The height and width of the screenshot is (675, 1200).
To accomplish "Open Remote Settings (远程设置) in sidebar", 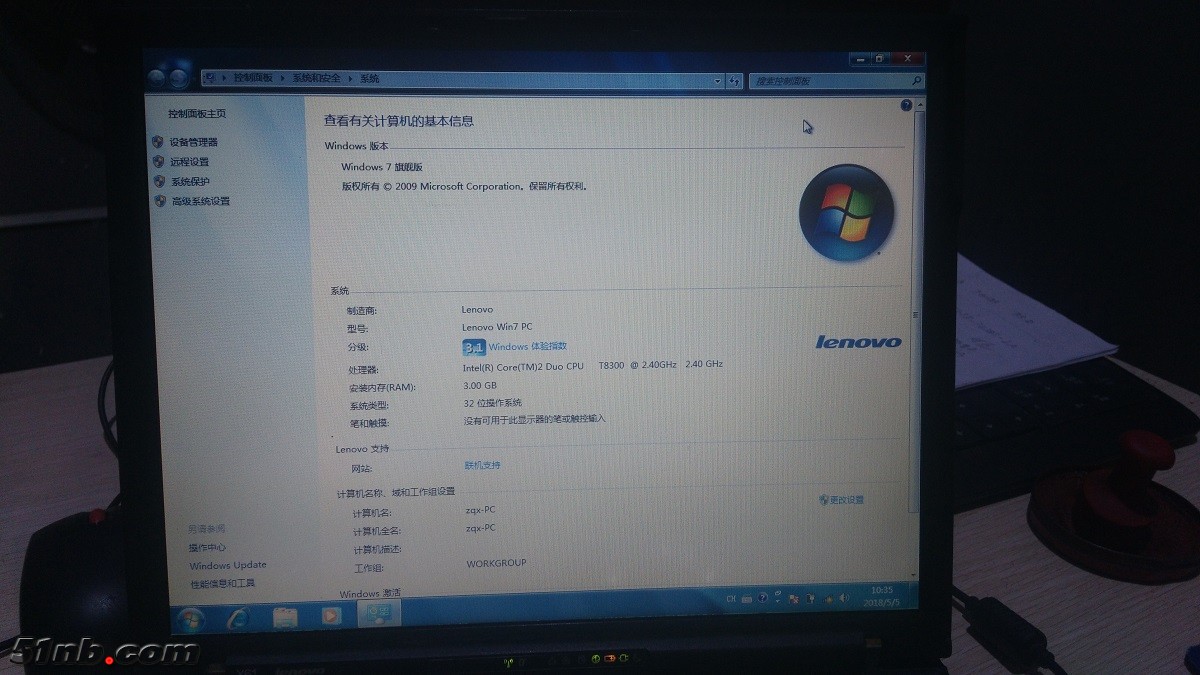I will pyautogui.click(x=189, y=162).
